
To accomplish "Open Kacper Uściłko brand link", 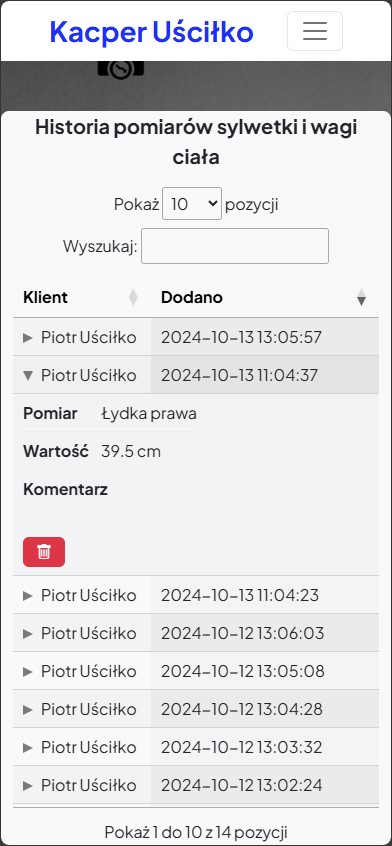I will 152,31.
